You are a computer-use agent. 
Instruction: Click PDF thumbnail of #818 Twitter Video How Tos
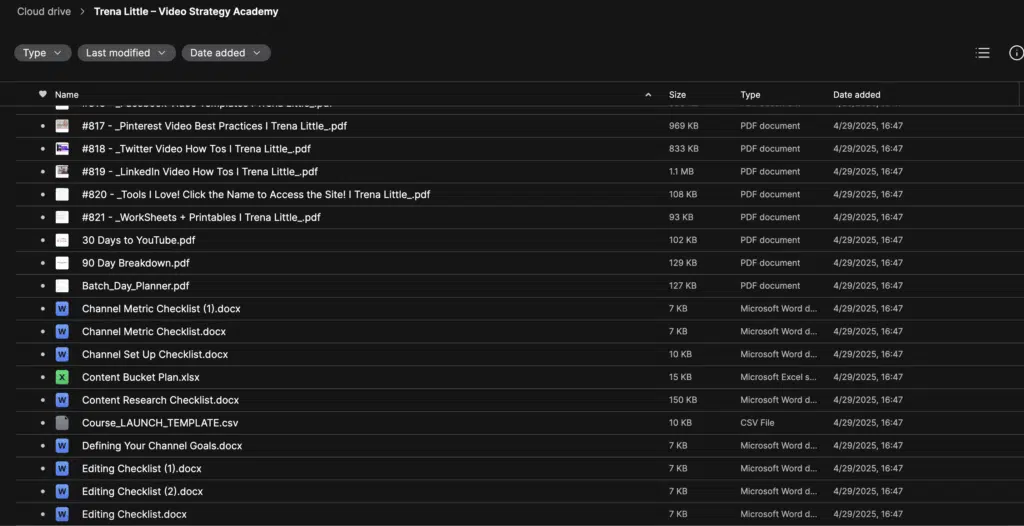click(x=62, y=148)
